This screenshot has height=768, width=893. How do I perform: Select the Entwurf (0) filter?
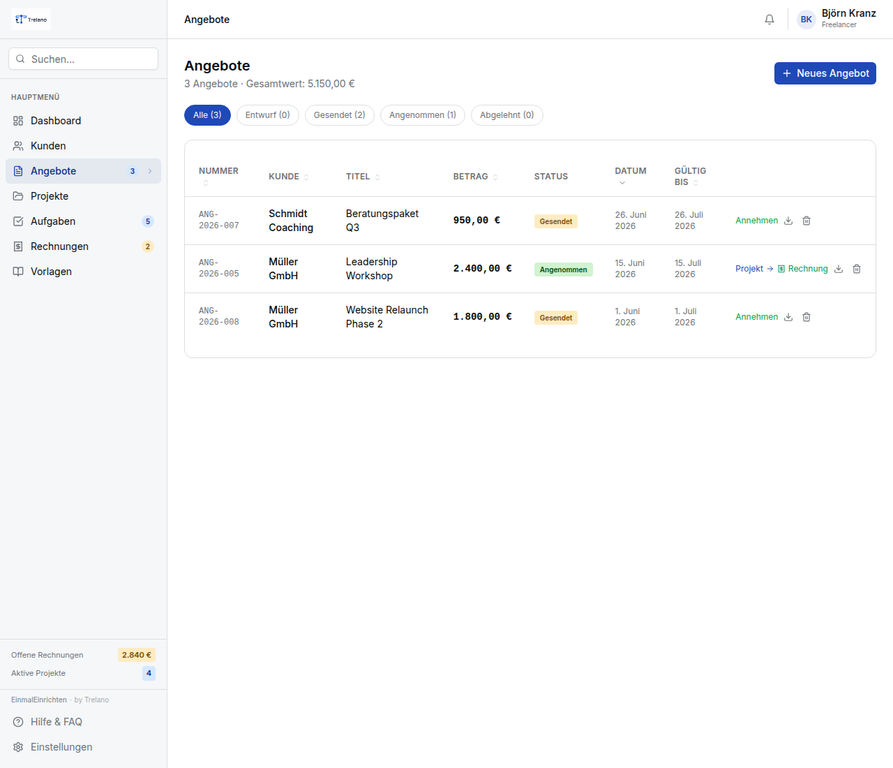coord(268,115)
